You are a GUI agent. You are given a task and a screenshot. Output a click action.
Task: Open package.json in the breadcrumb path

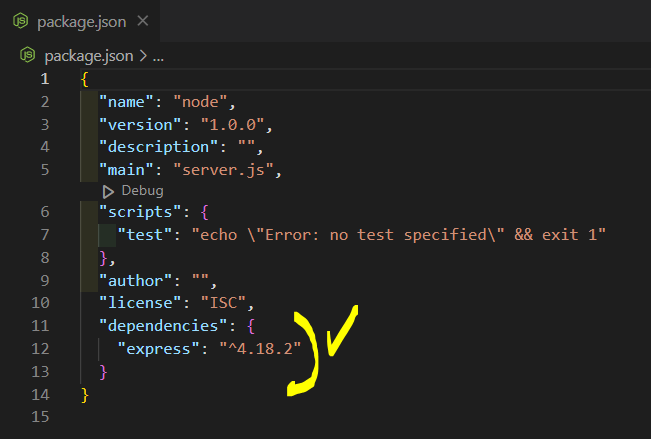tap(89, 56)
